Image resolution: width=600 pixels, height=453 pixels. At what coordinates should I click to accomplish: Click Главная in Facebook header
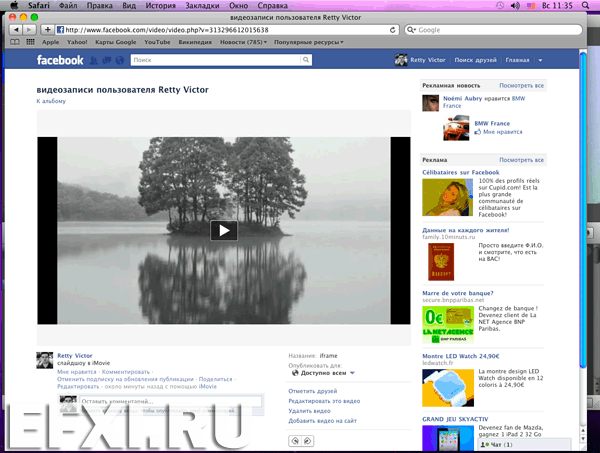(x=517, y=60)
